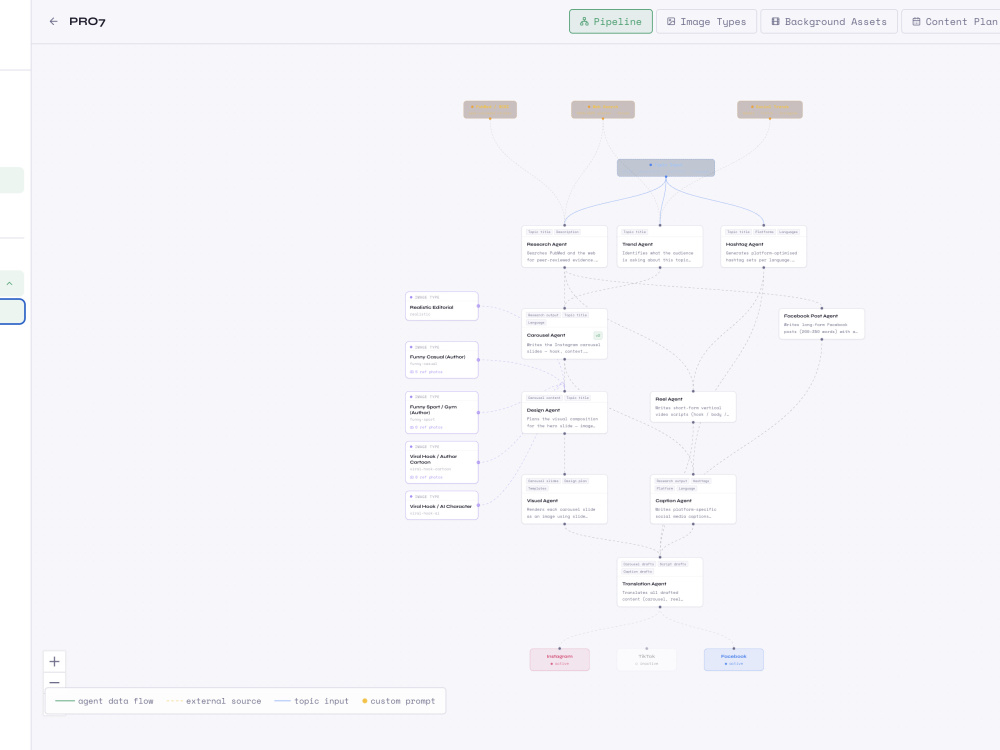Click the Viral Hook / AI Character connector dot
Viewport: 1000px width, 750px height.
point(478,505)
